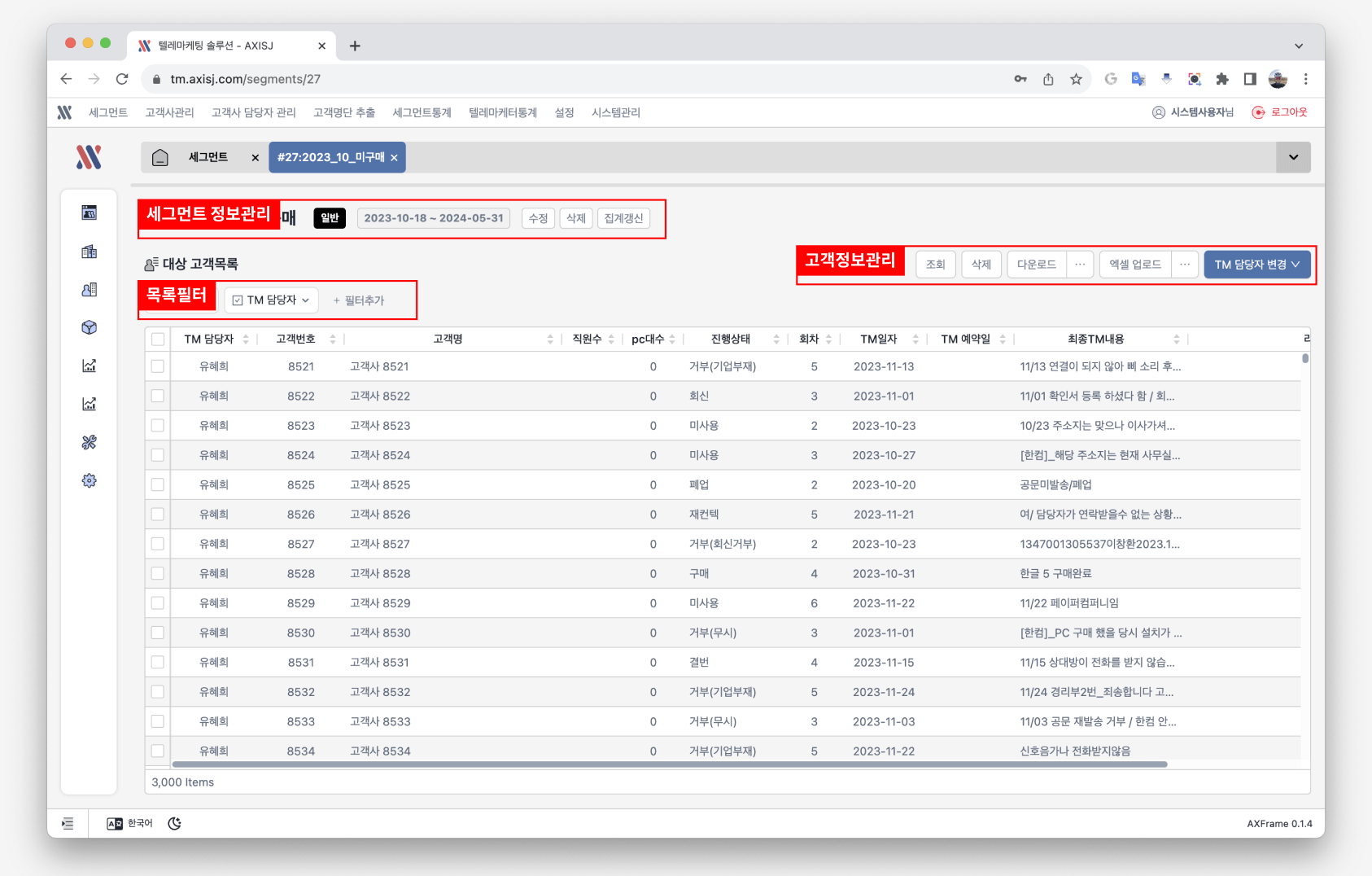This screenshot has height=876, width=1372.
Task: Go to the home tab icon
Action: pos(160,157)
